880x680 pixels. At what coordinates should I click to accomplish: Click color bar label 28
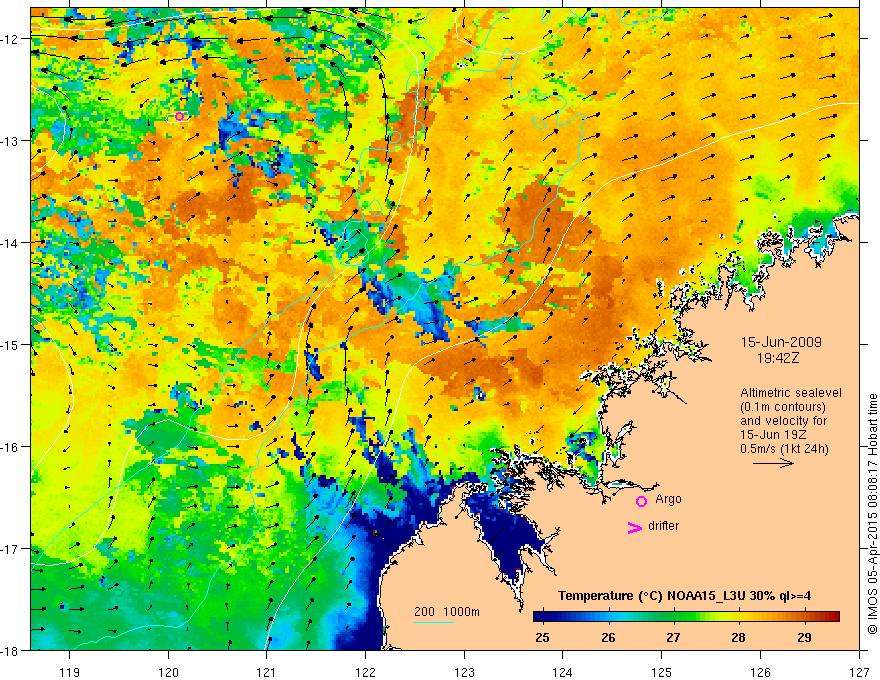[739, 638]
